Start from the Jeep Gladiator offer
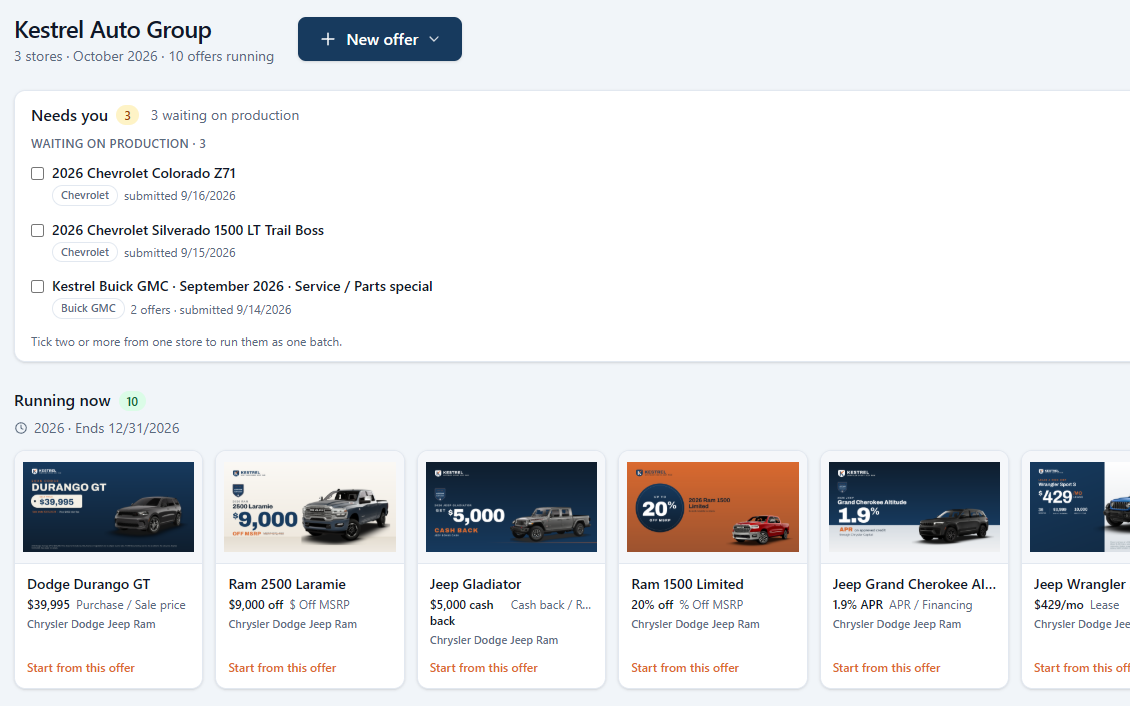The width and height of the screenshot is (1130, 706). click(484, 668)
